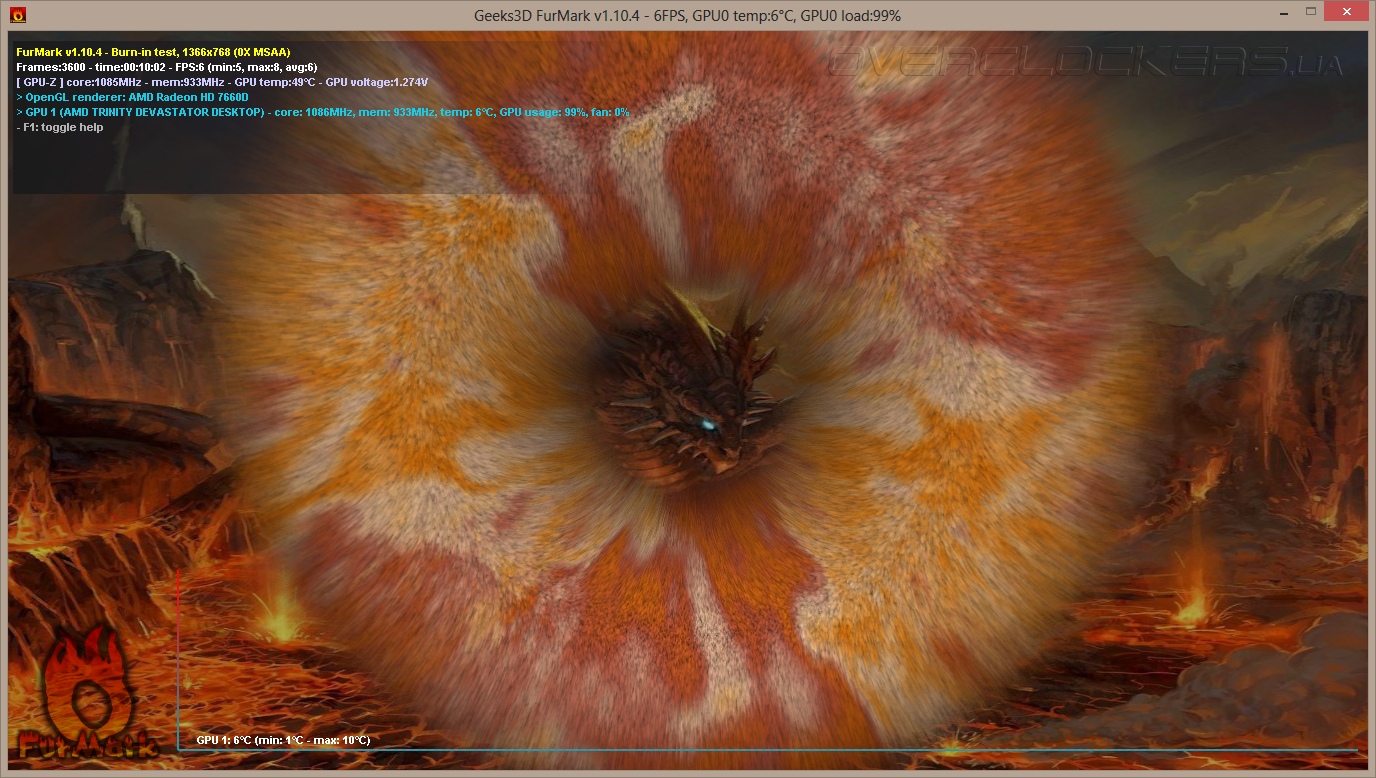The width and height of the screenshot is (1376, 778).
Task: Click the 'F1: toggle help' hint text
Action: 60,127
